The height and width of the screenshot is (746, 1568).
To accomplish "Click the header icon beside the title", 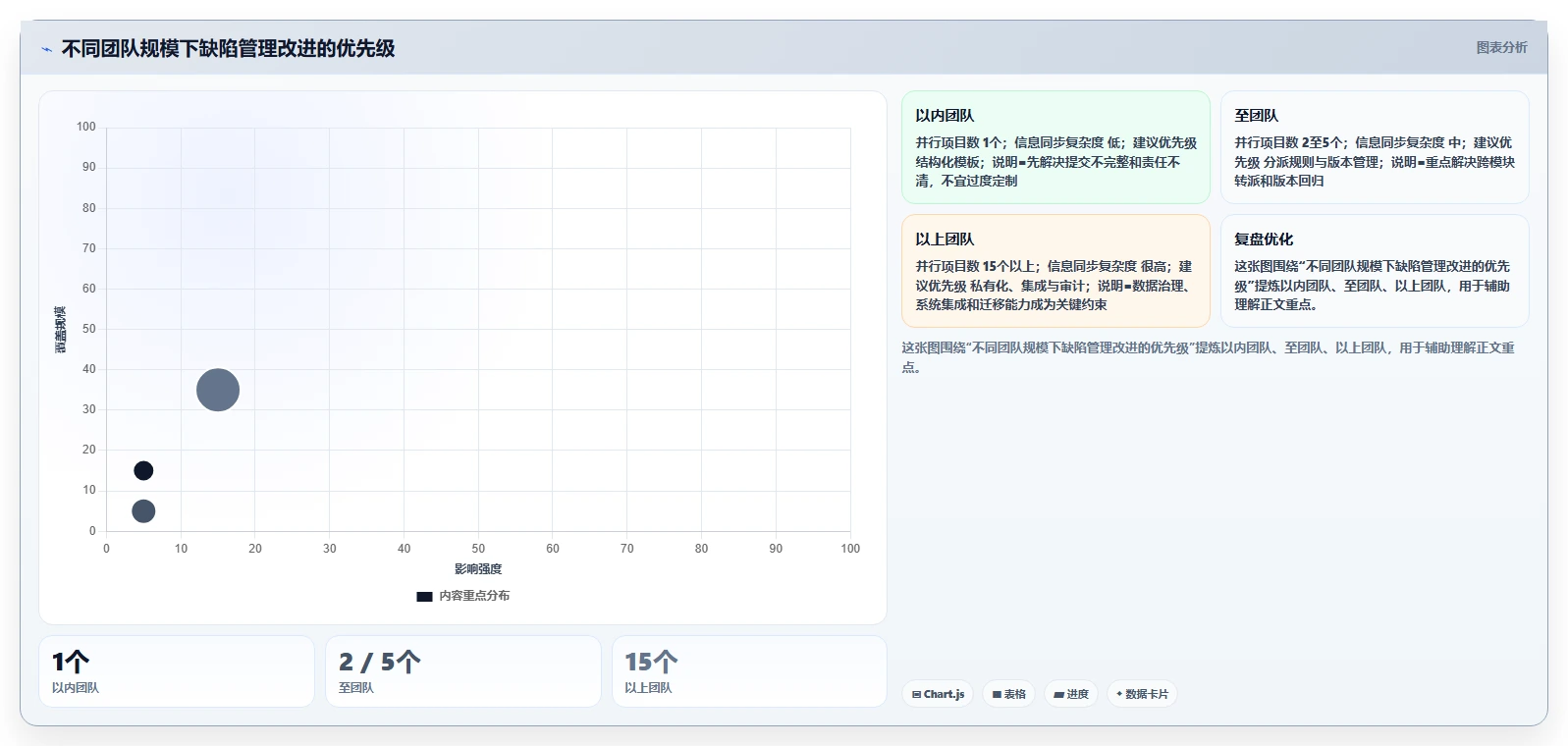I will [46, 49].
